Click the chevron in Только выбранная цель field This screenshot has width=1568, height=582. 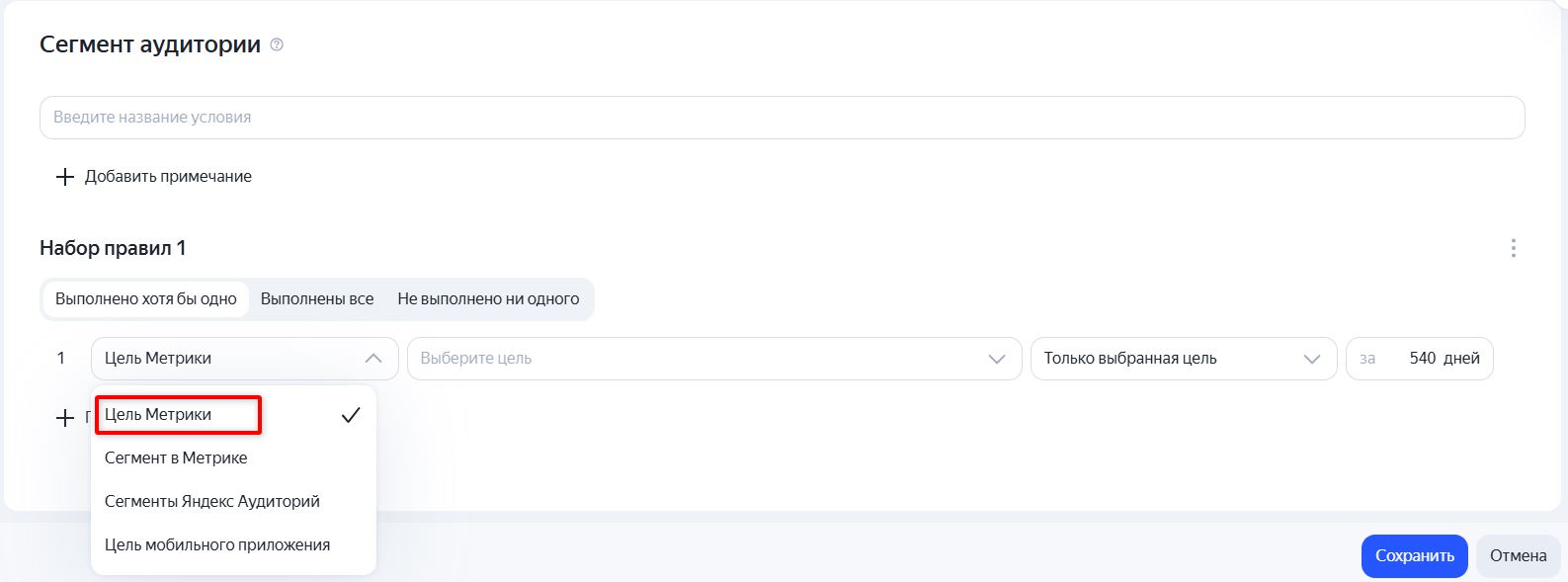(1312, 359)
